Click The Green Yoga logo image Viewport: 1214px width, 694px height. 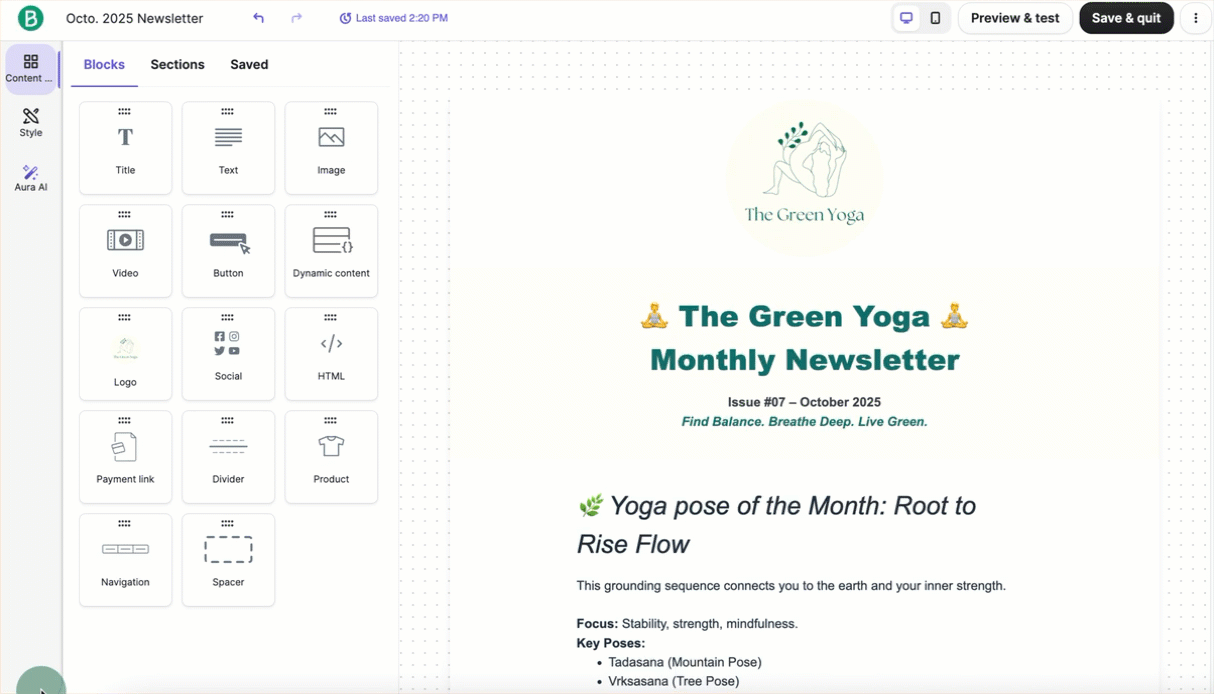click(x=804, y=177)
